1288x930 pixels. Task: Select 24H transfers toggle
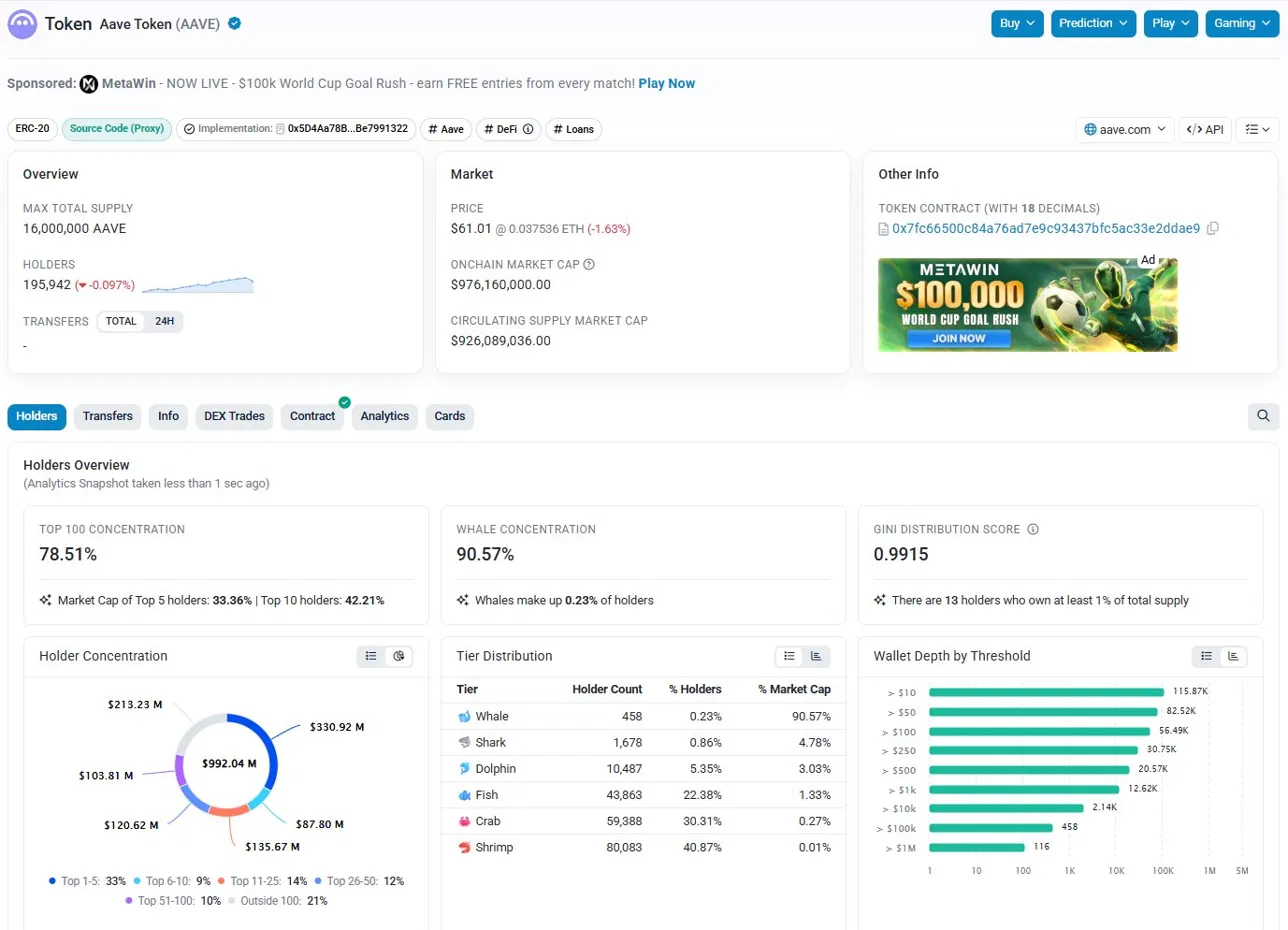(x=164, y=321)
